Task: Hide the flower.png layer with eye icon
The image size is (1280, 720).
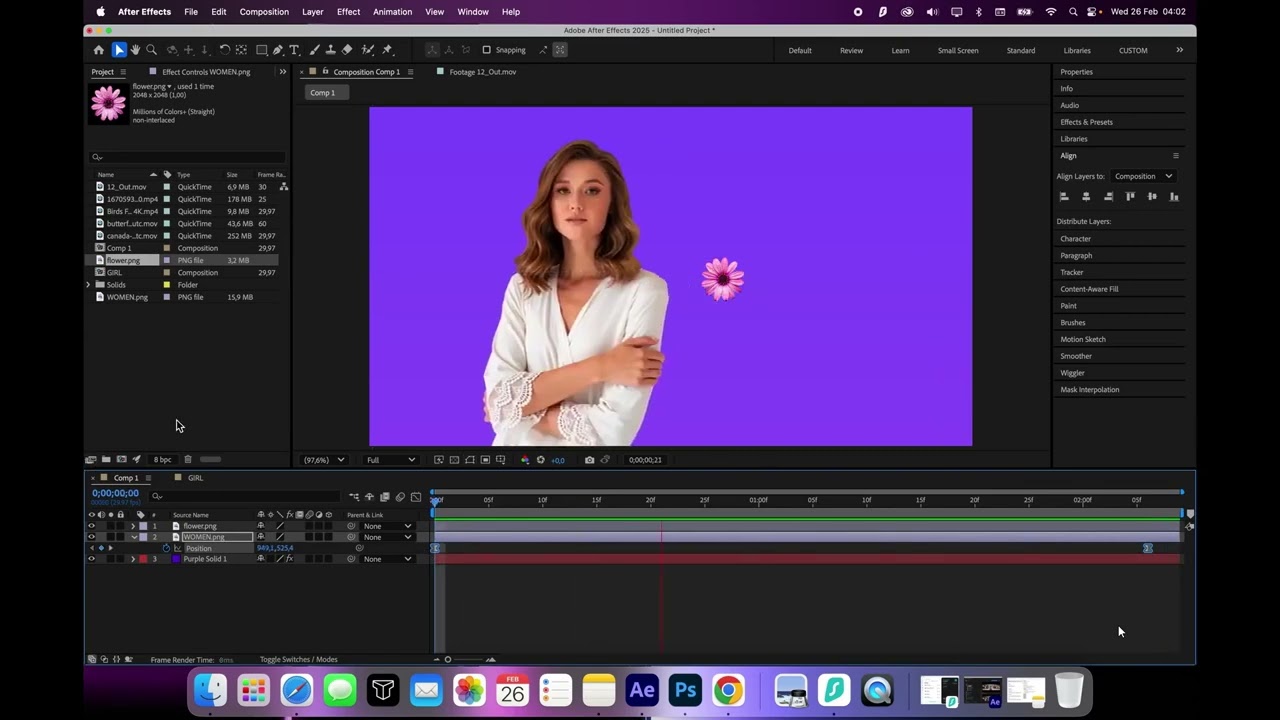Action: (x=92, y=526)
